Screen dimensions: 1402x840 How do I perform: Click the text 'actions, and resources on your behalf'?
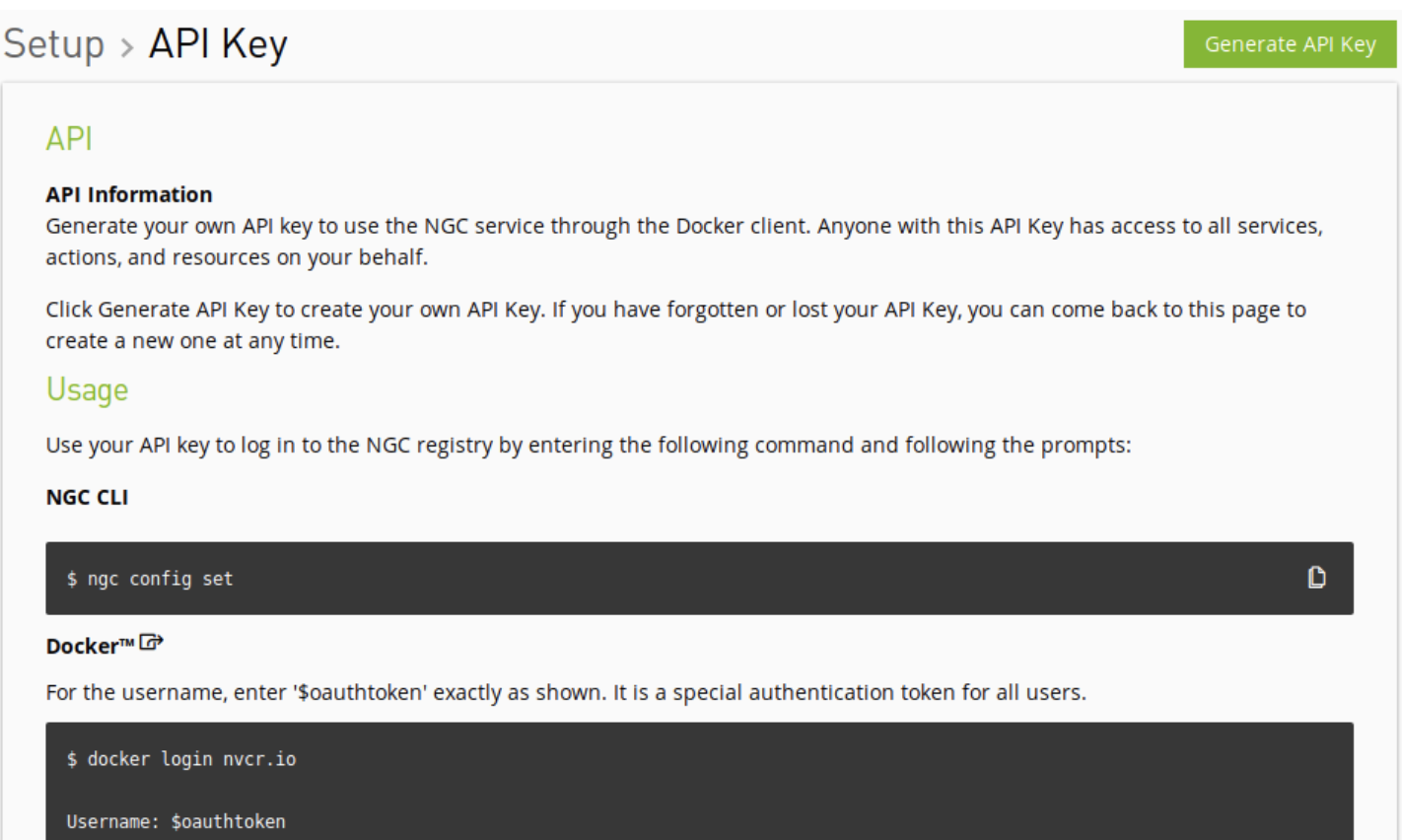pyautogui.click(x=237, y=257)
